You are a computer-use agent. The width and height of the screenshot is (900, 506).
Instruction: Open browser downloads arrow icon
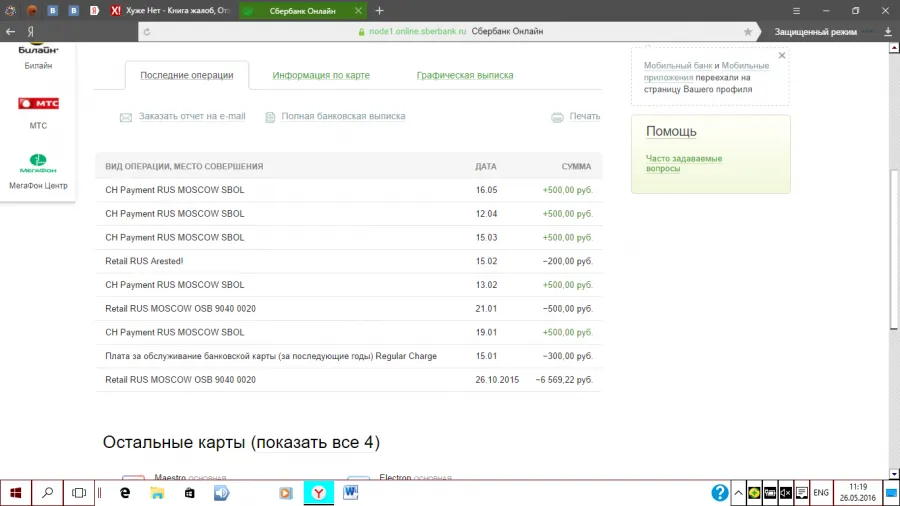(888, 32)
